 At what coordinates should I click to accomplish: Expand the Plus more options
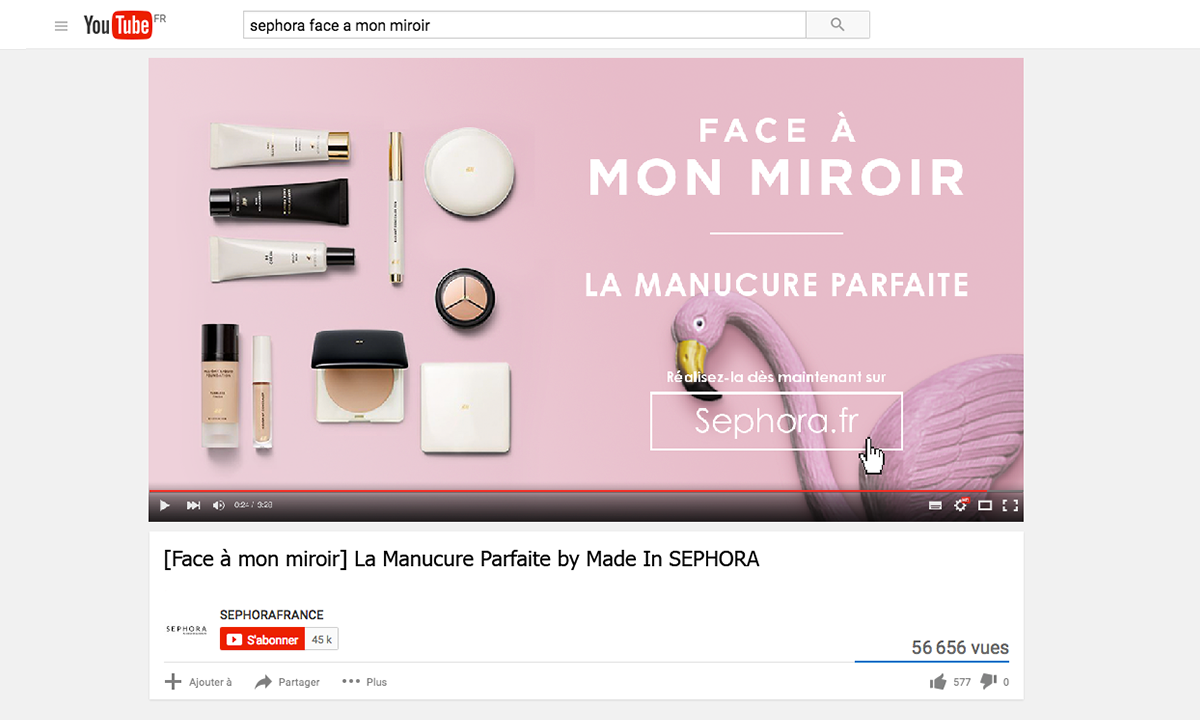point(364,682)
